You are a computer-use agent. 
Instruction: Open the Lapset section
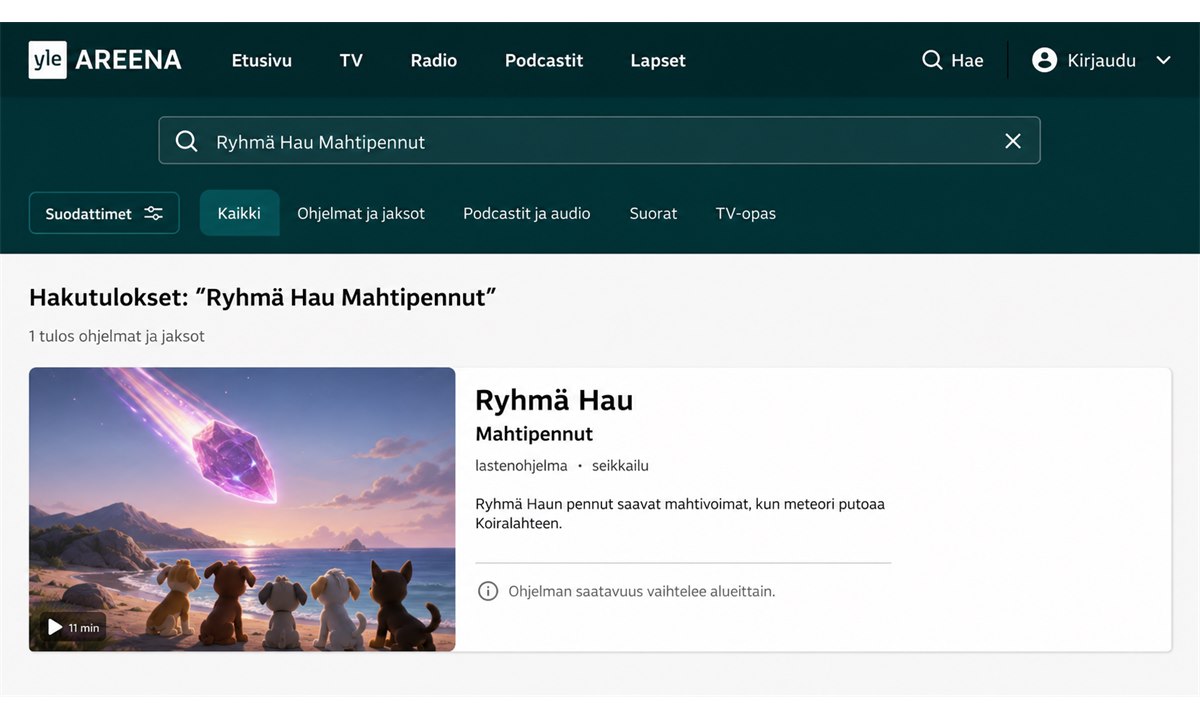pos(658,60)
